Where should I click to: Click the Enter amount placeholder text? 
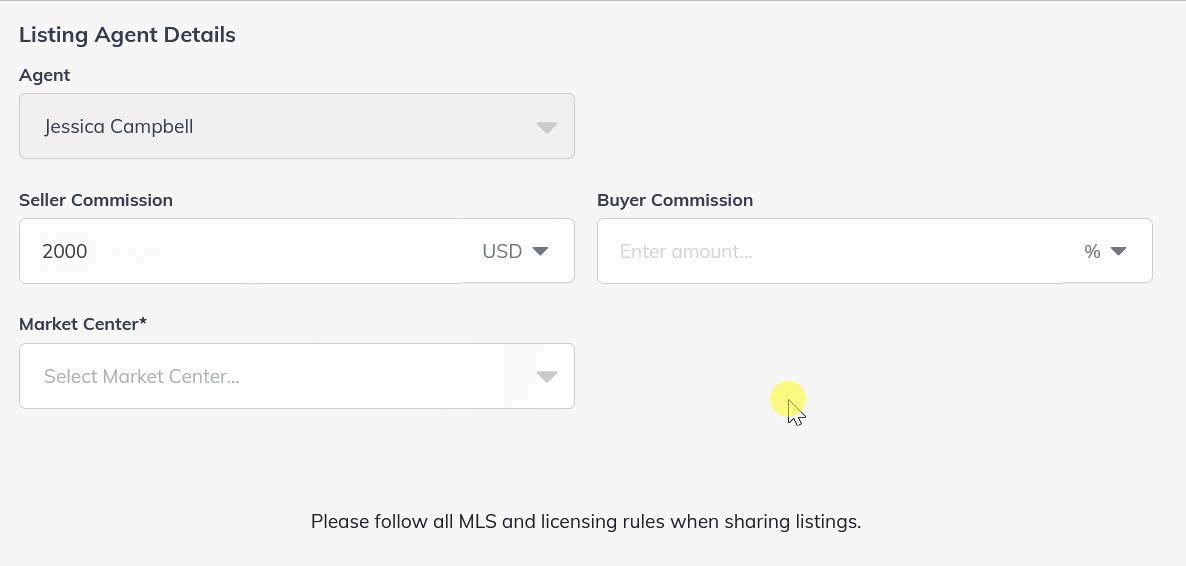tap(686, 251)
